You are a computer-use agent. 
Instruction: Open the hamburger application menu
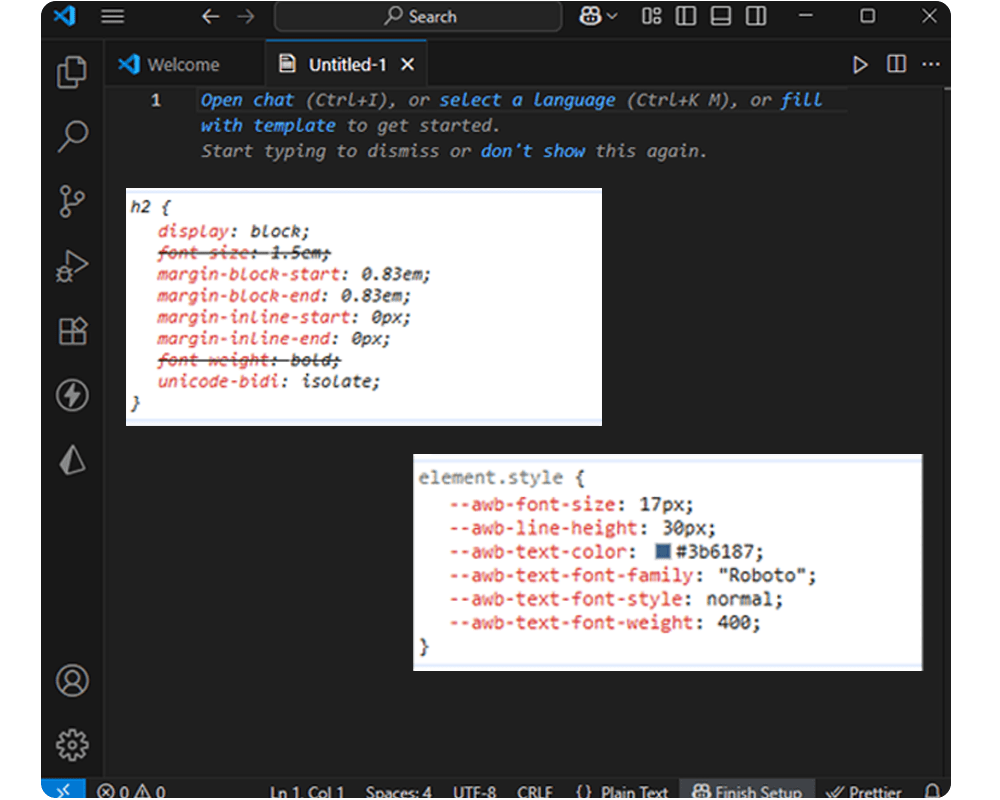click(x=112, y=16)
